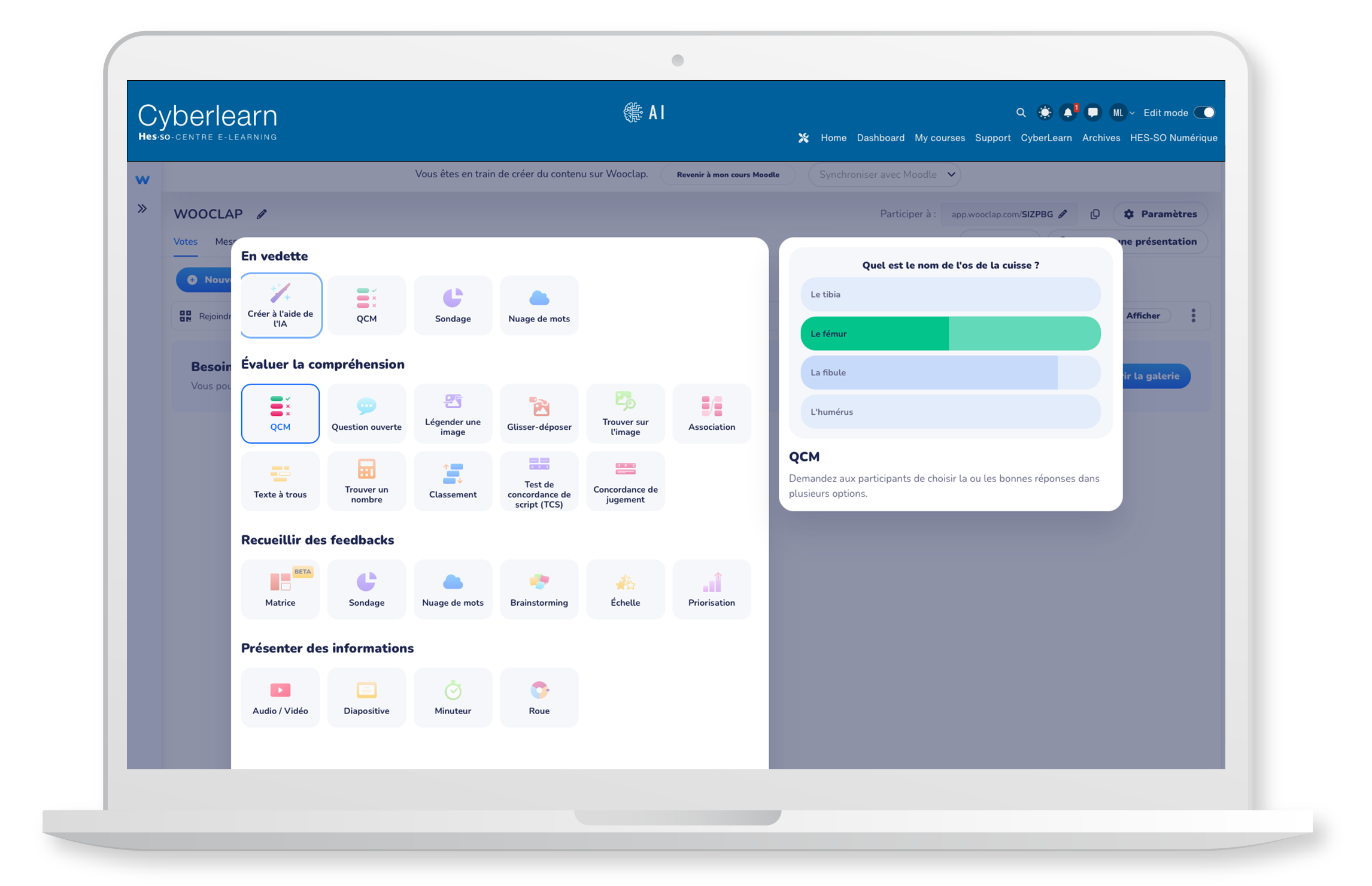Select Nuage de mots under En vedette

539,305
